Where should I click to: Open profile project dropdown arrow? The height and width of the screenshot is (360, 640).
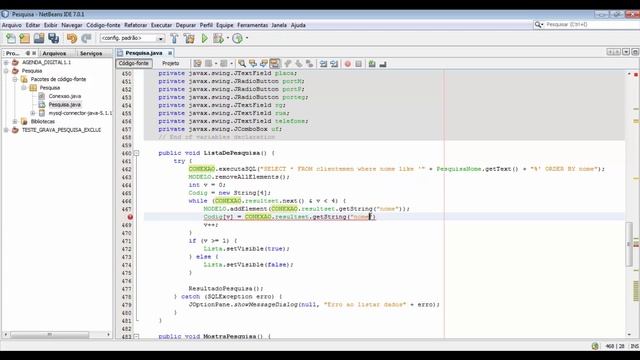[247, 38]
